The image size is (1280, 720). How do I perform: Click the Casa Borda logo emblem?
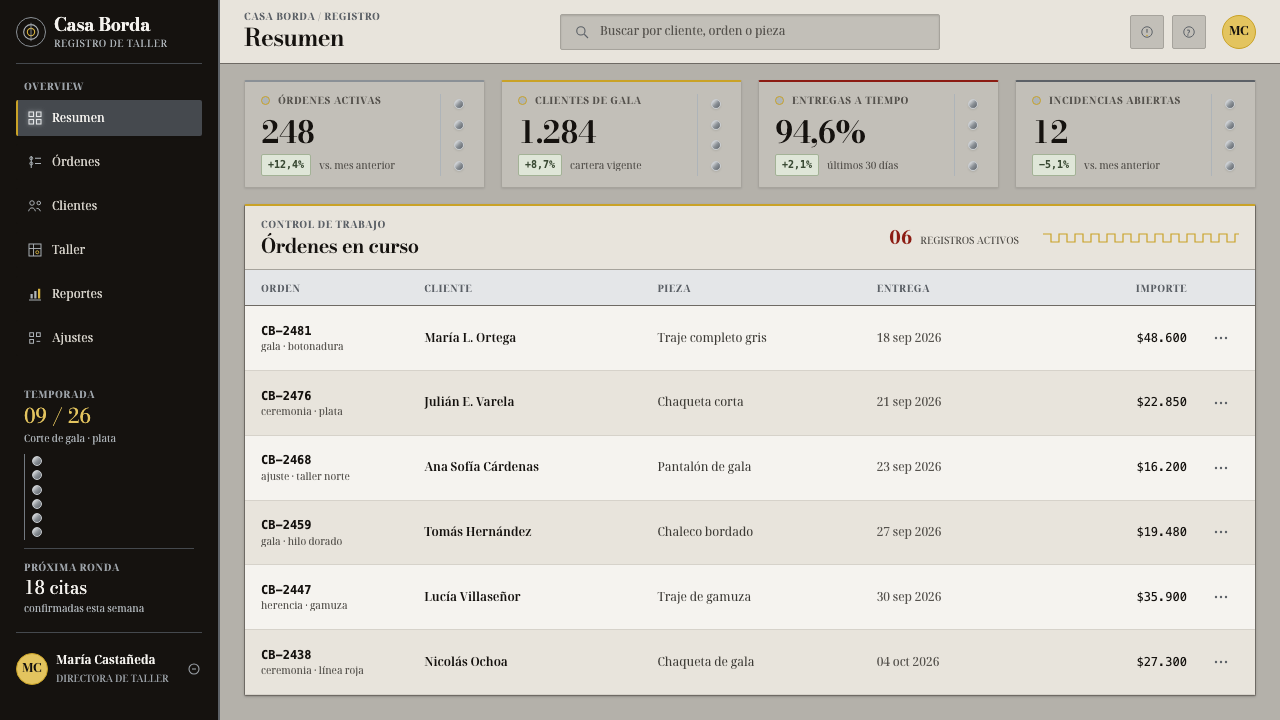click(x=31, y=32)
